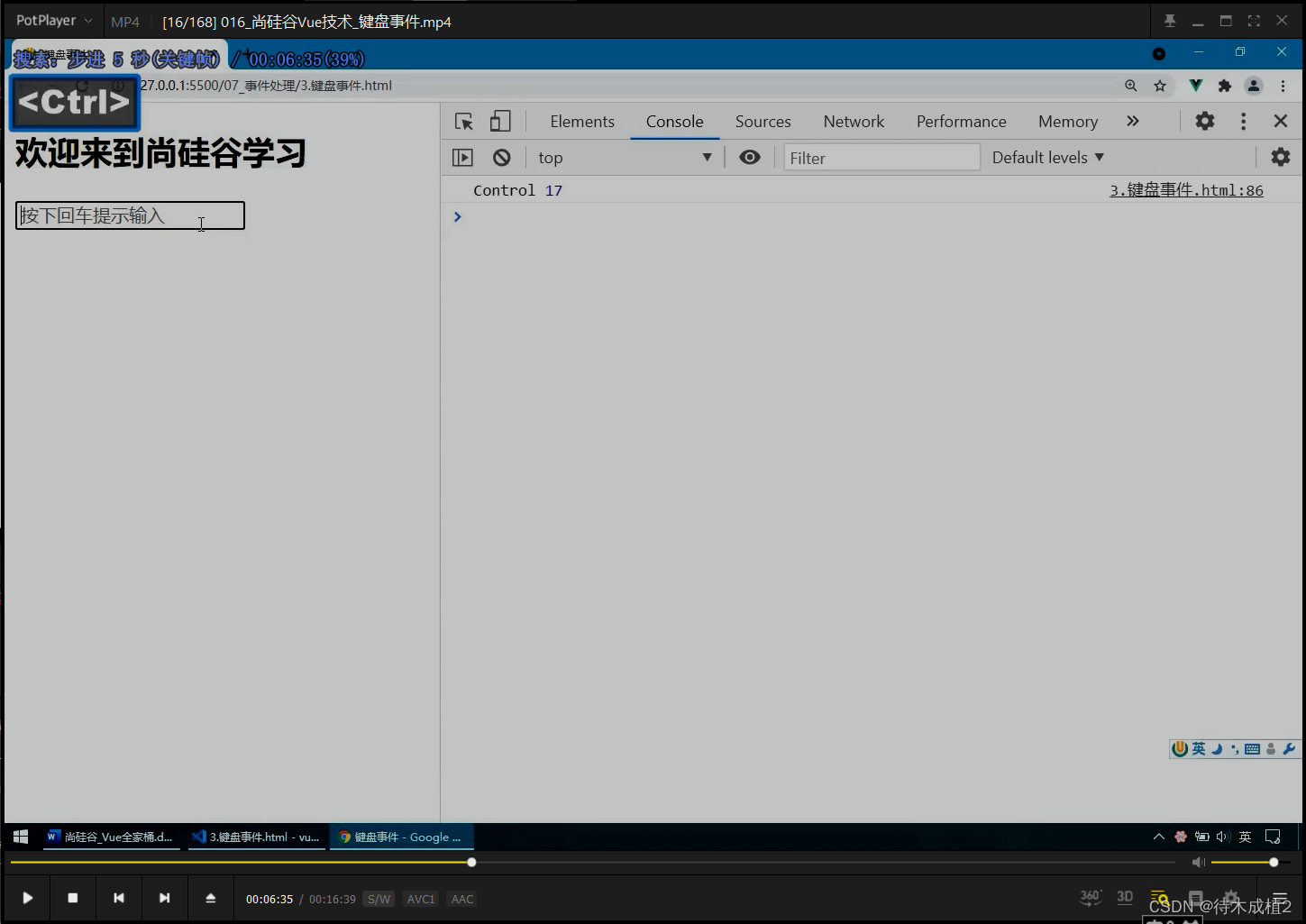
Task: Toggle the console sidebar icon
Action: [x=462, y=158]
